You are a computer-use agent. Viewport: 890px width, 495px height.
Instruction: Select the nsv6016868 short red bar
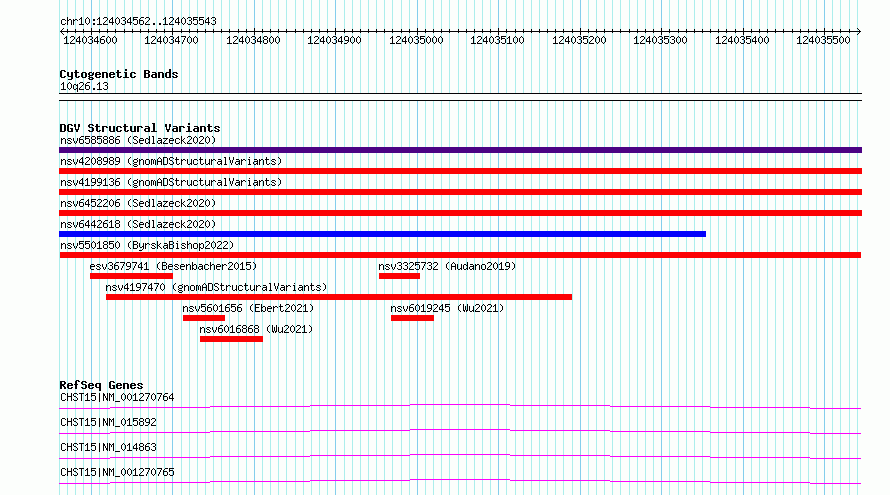[x=231, y=339]
